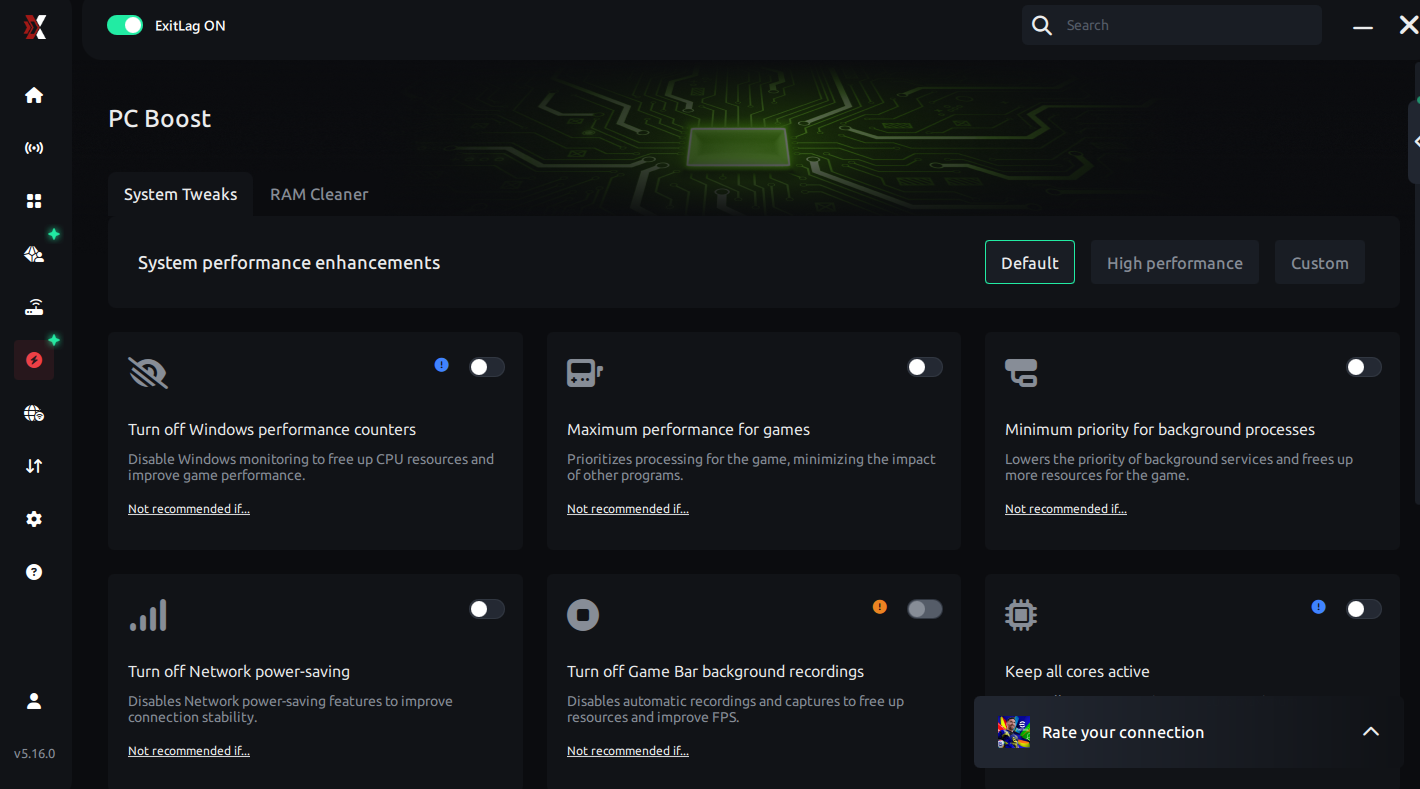
Task: Expand the Rate your connection panel
Action: coord(1371,732)
